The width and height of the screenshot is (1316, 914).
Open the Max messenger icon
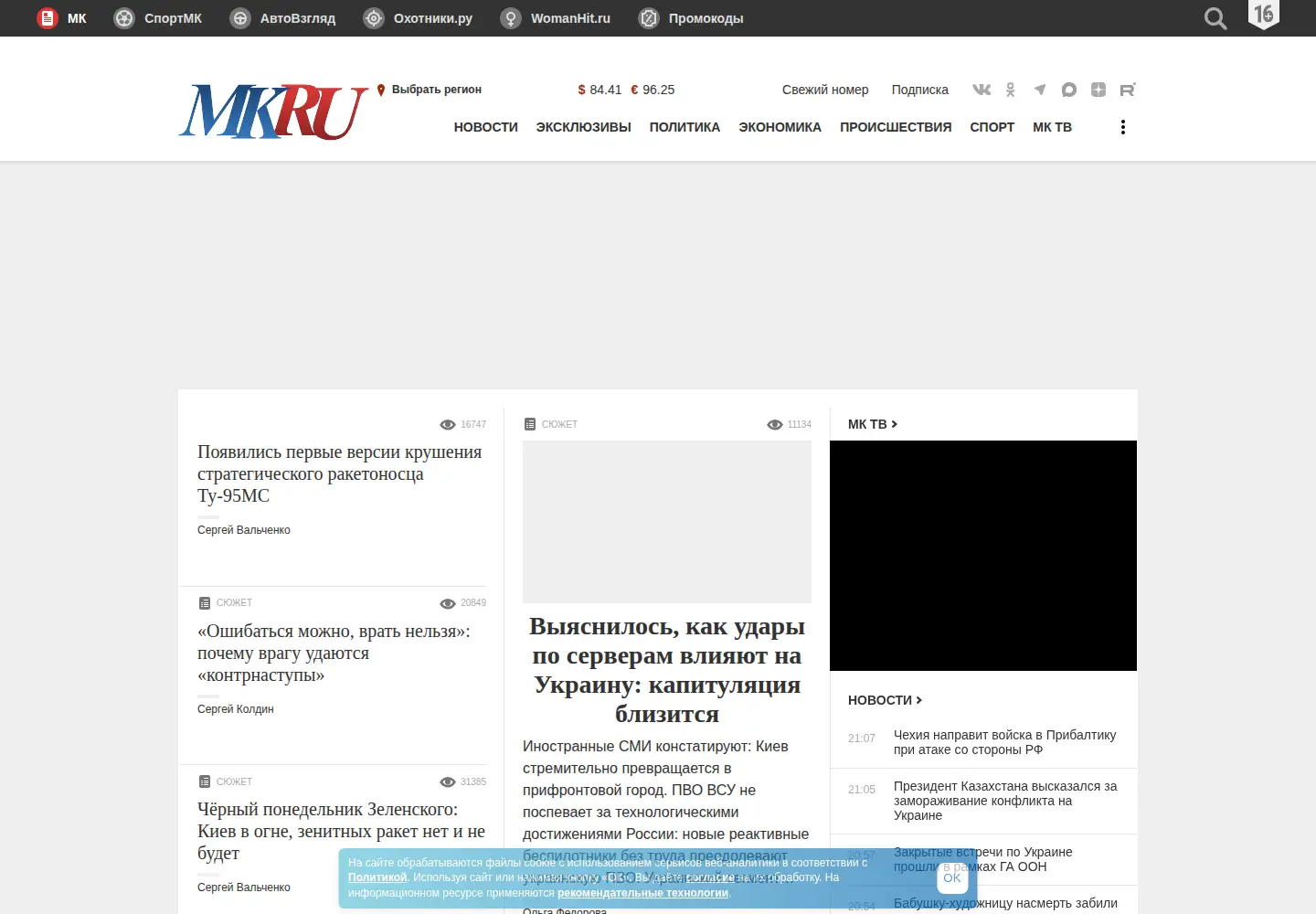(x=1069, y=90)
